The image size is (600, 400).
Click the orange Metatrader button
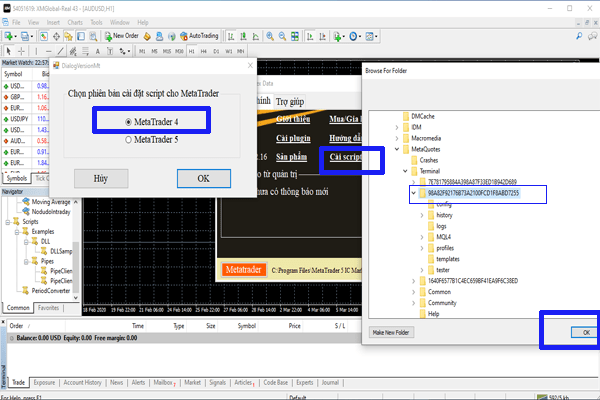(244, 270)
